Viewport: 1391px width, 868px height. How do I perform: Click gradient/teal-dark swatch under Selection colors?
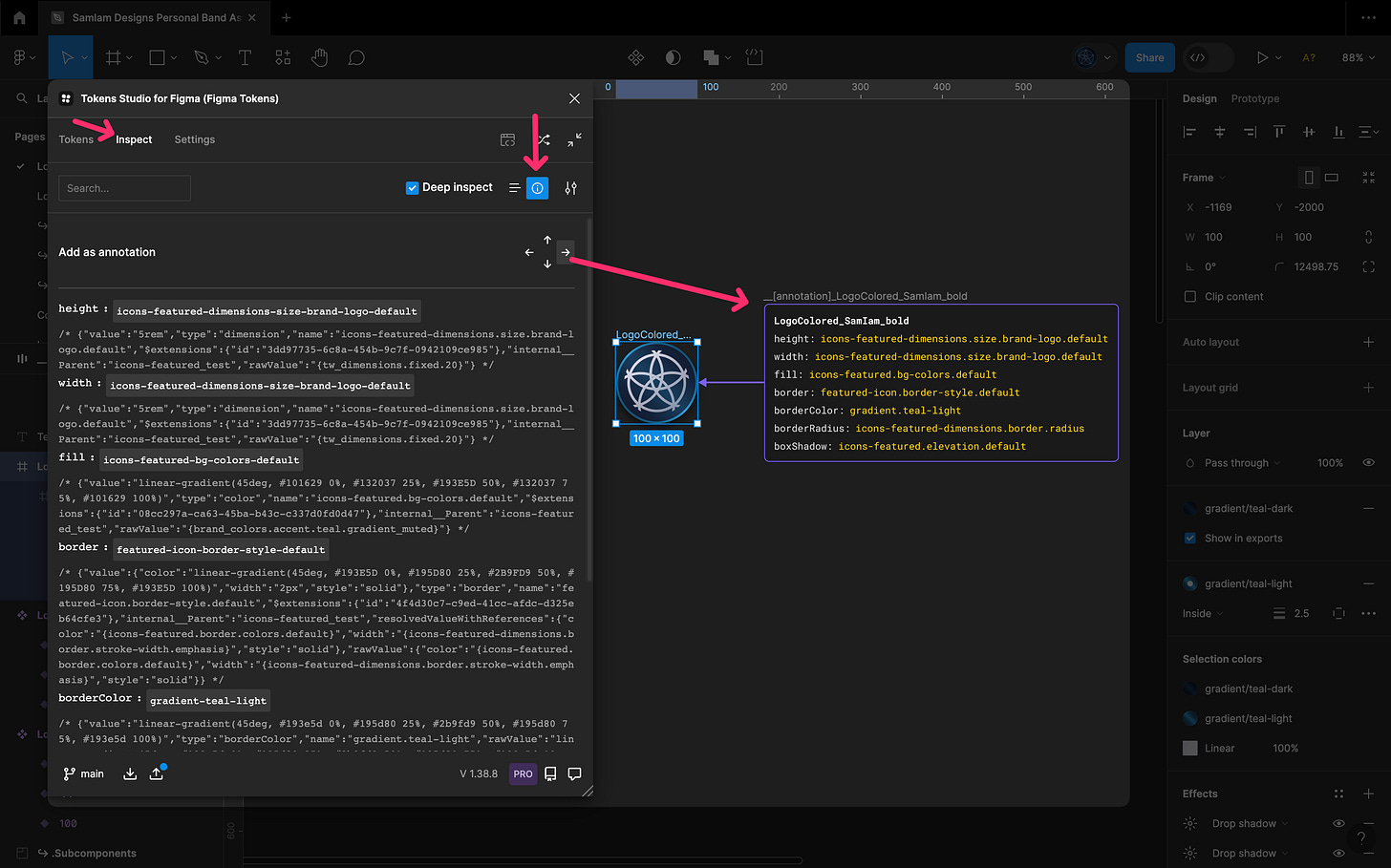1189,688
